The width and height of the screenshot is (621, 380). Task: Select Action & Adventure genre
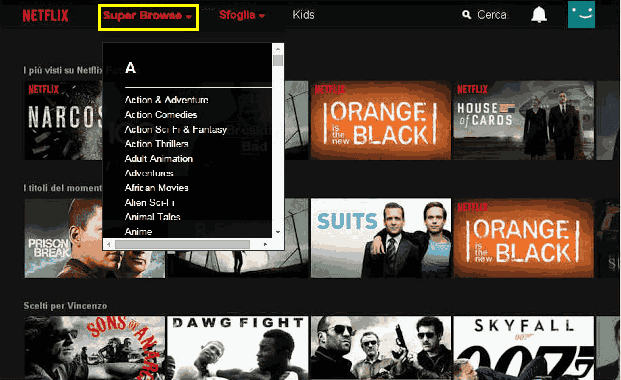166,100
